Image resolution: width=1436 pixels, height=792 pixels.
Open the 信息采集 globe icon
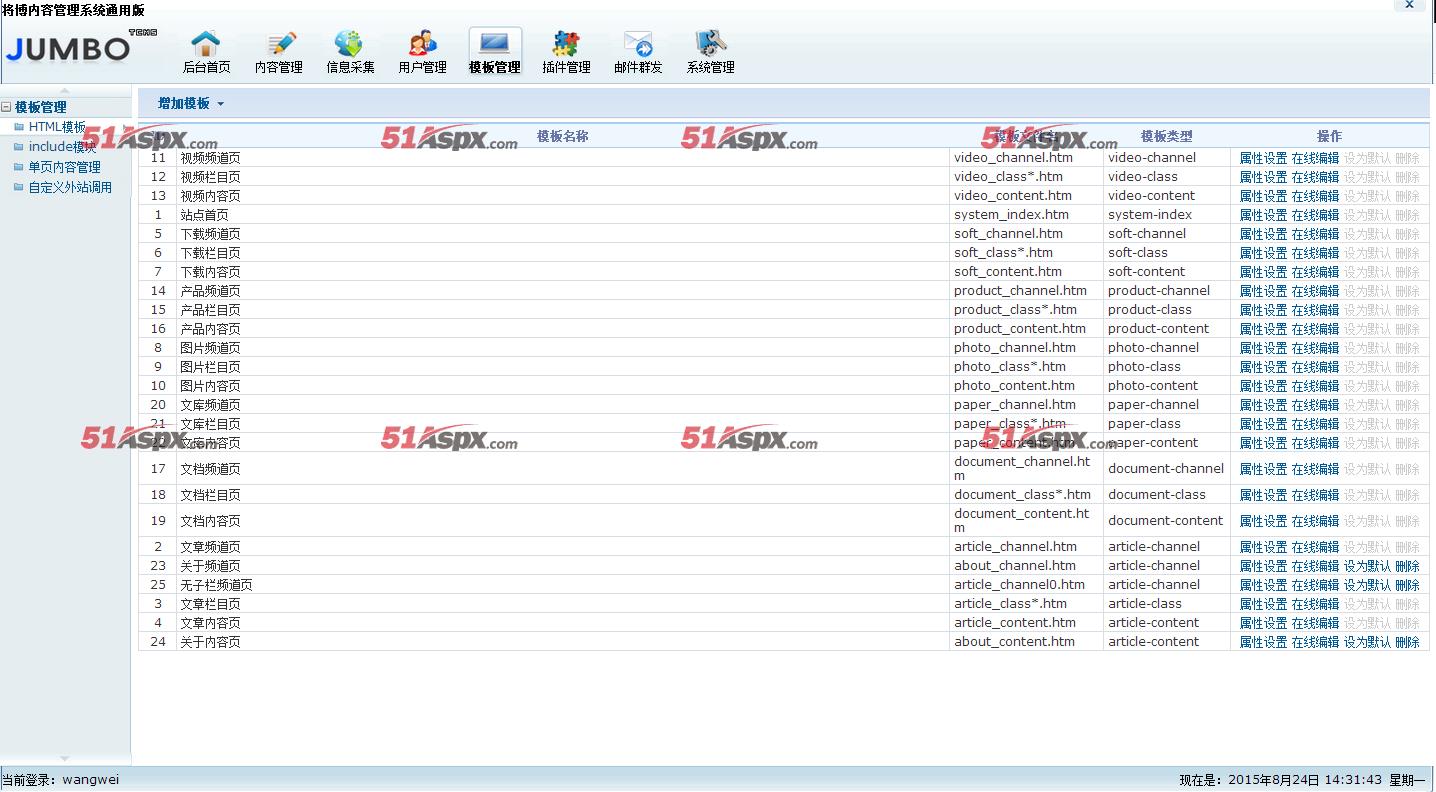350,45
